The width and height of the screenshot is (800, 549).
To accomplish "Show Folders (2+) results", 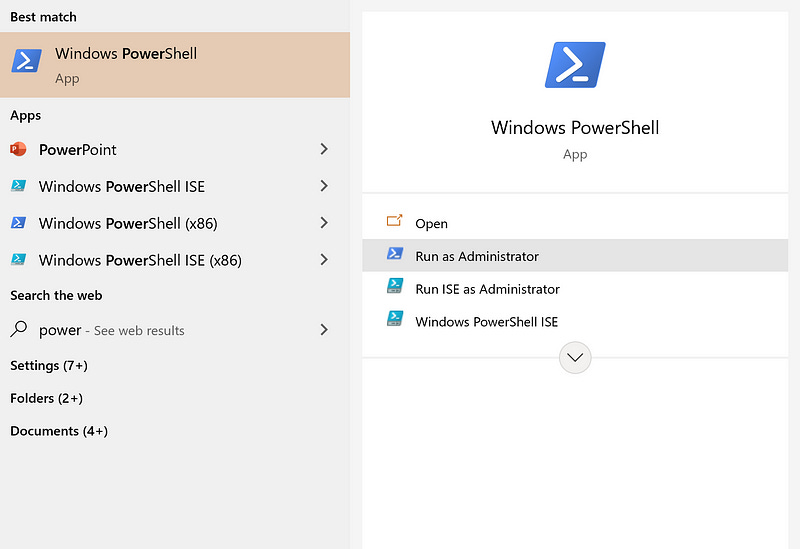I will 46,398.
